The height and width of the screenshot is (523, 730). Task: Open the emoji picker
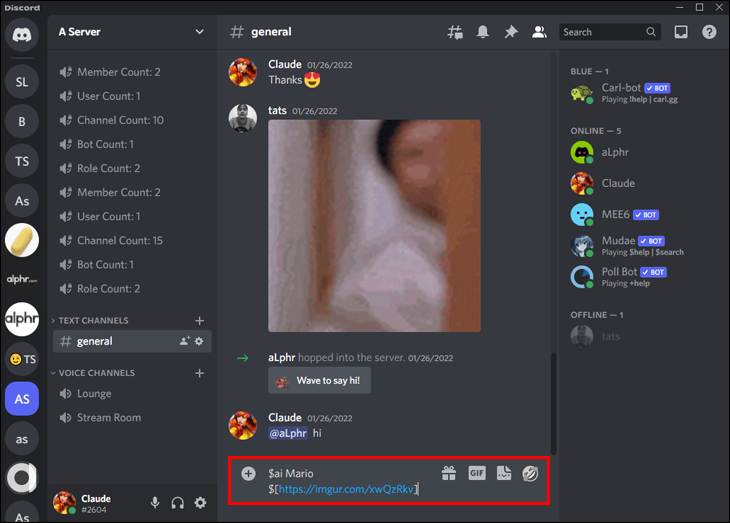click(x=530, y=474)
